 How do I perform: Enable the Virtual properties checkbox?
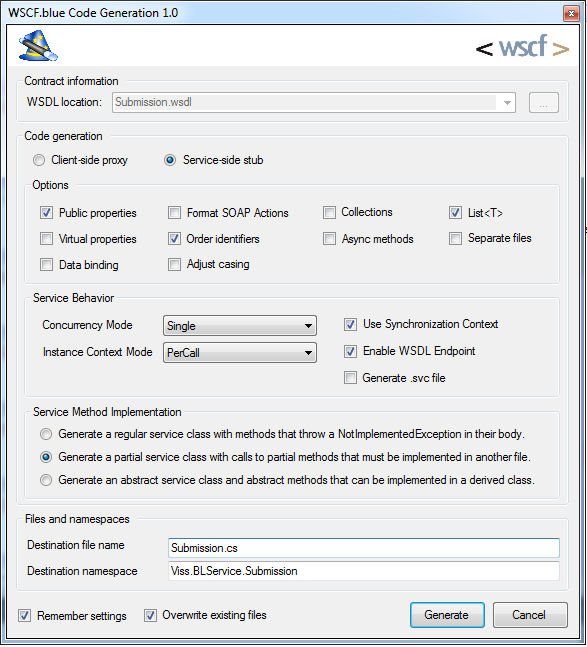coord(47,239)
